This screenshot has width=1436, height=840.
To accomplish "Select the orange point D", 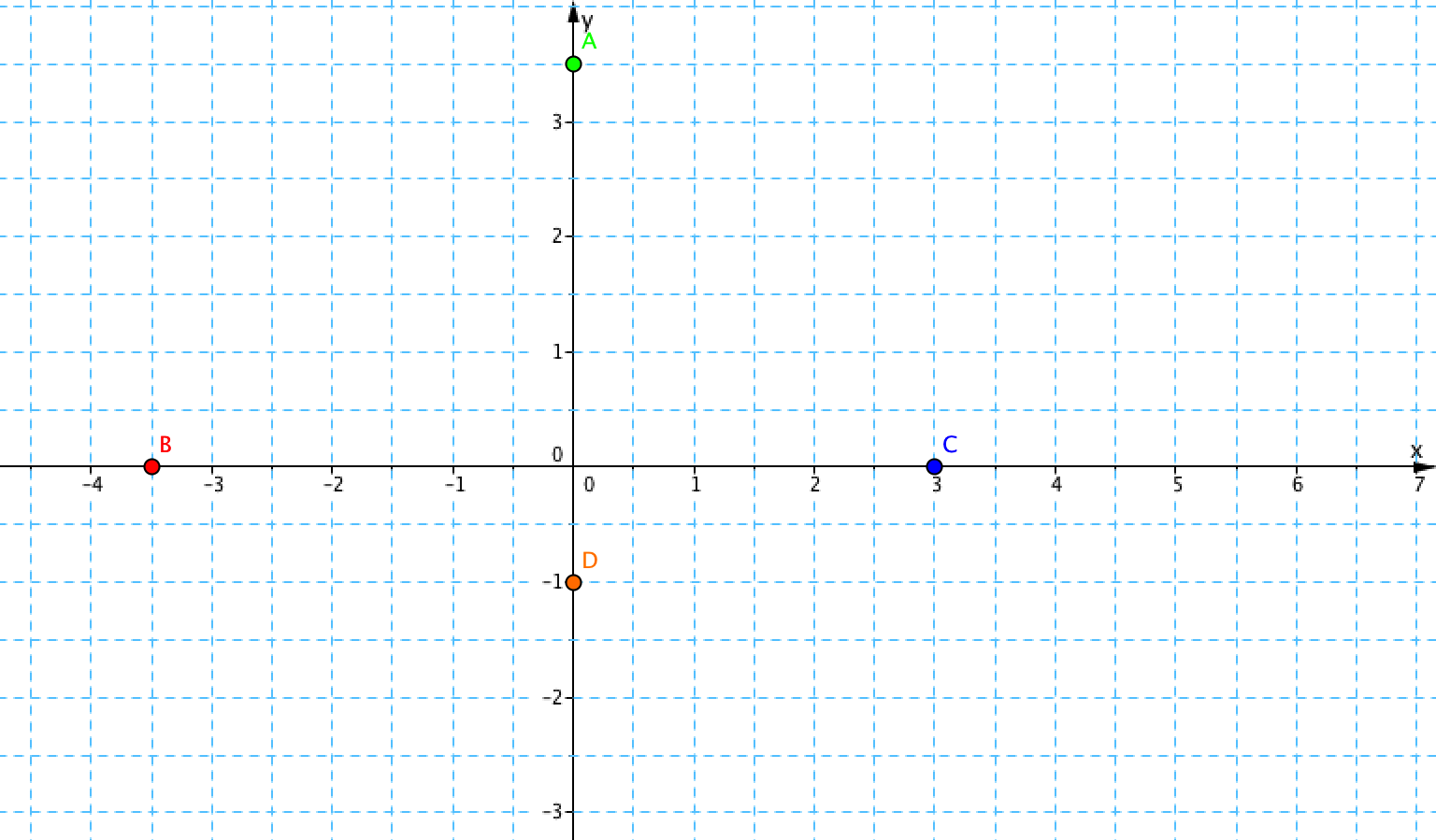I will [x=574, y=582].
